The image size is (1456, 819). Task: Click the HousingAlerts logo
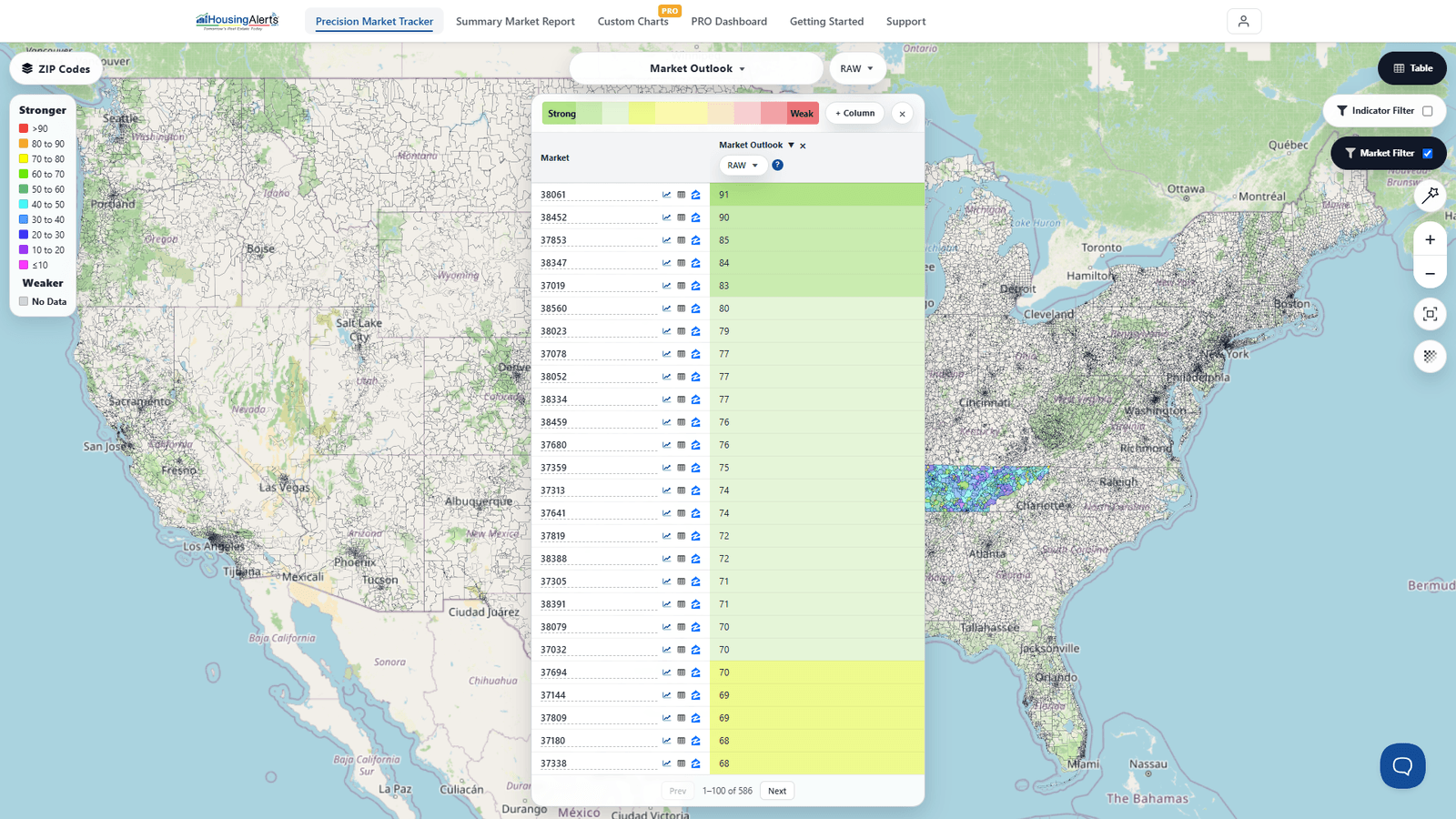(x=238, y=21)
